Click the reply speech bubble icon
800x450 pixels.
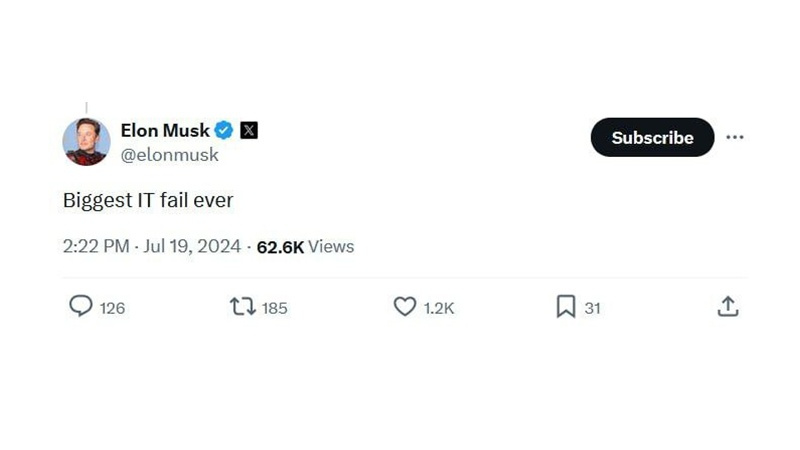[x=80, y=306]
